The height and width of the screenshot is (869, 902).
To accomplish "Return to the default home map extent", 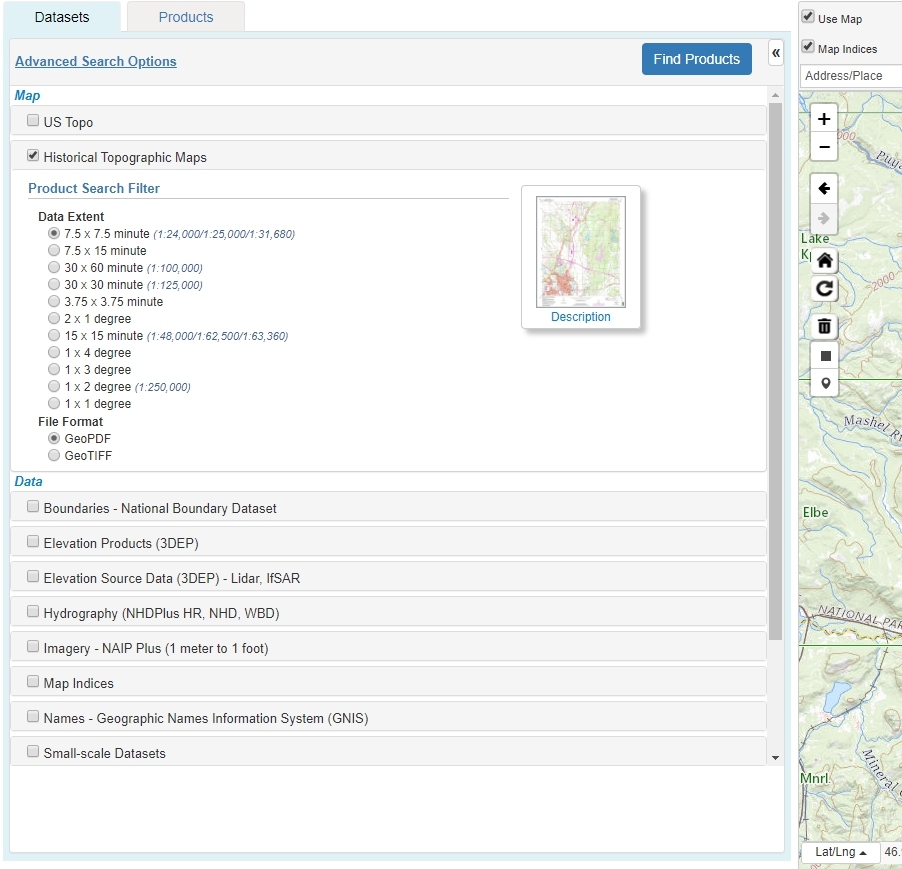I will (x=823, y=260).
